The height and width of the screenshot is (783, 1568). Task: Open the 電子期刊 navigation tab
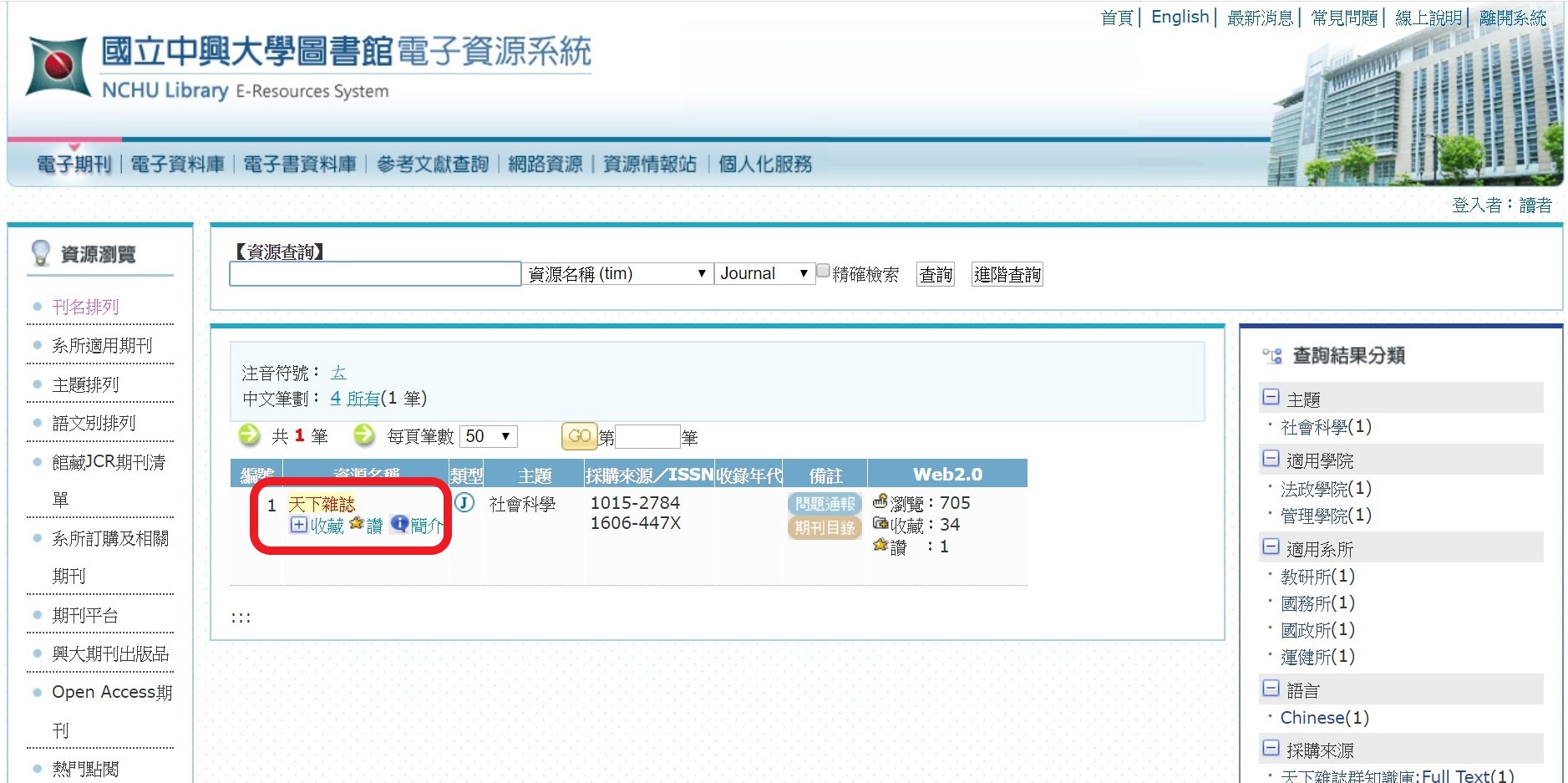[74, 165]
